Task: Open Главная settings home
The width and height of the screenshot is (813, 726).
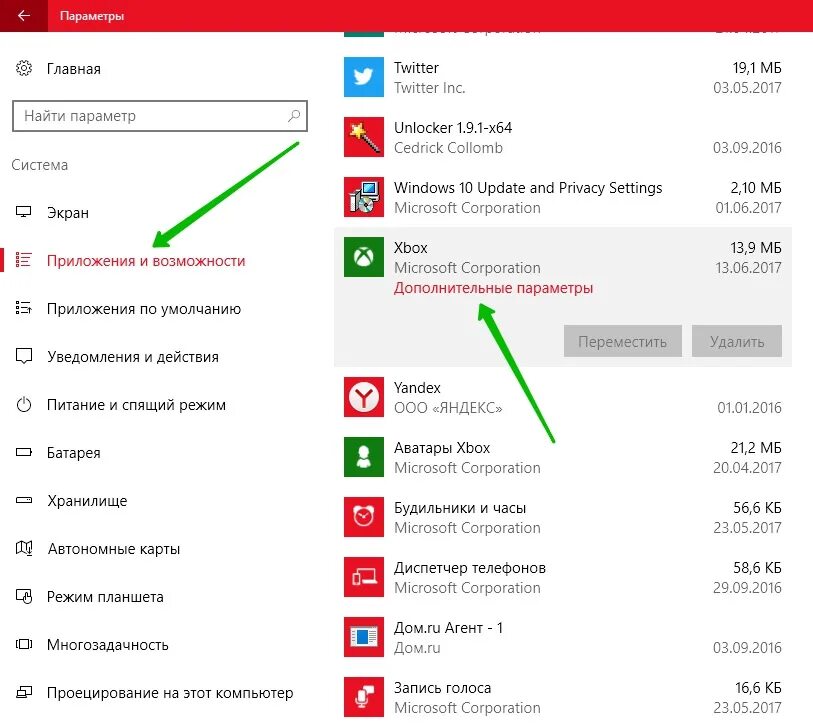Action: (74, 68)
